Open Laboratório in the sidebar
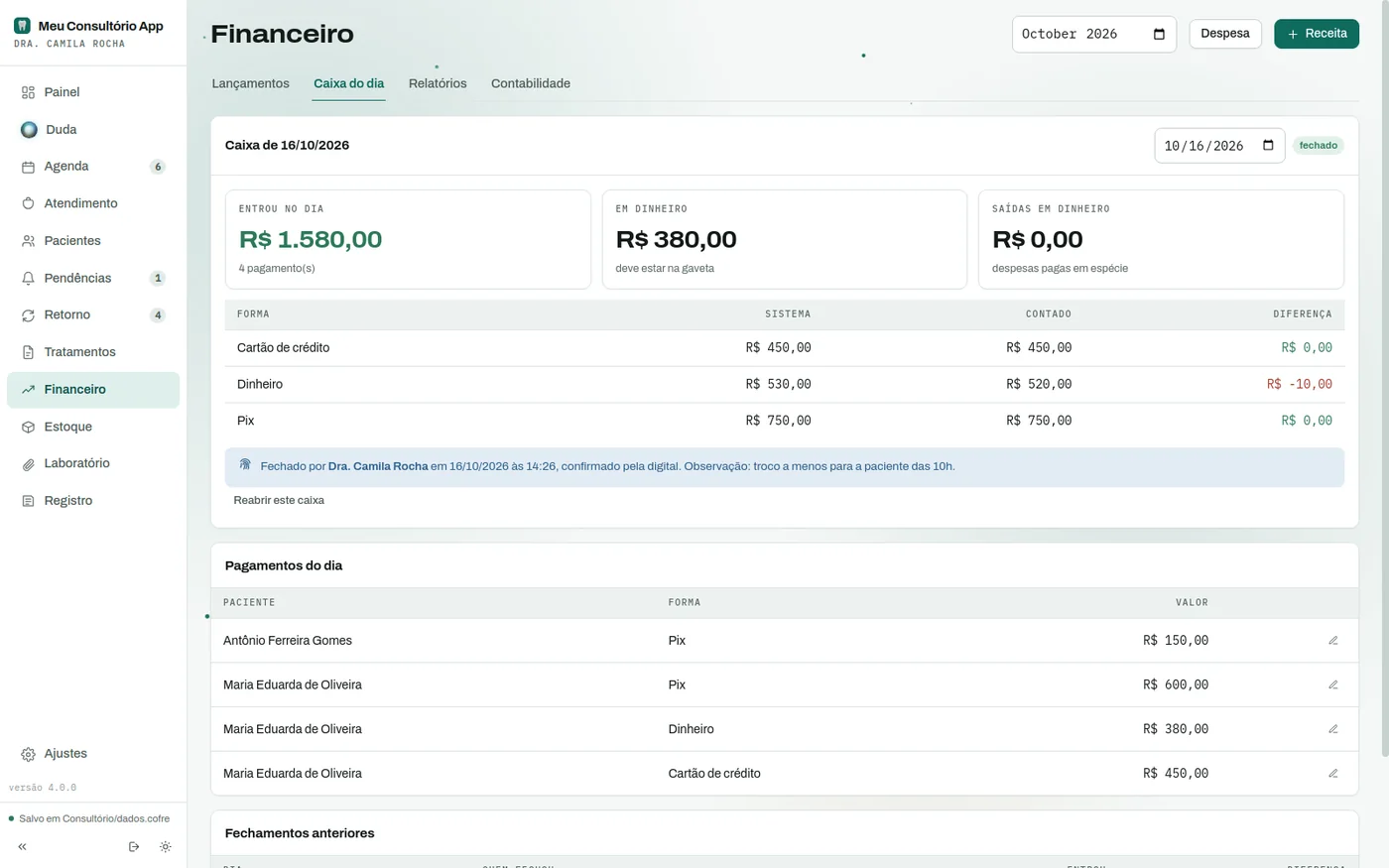This screenshot has width=1389, height=868. (93, 463)
